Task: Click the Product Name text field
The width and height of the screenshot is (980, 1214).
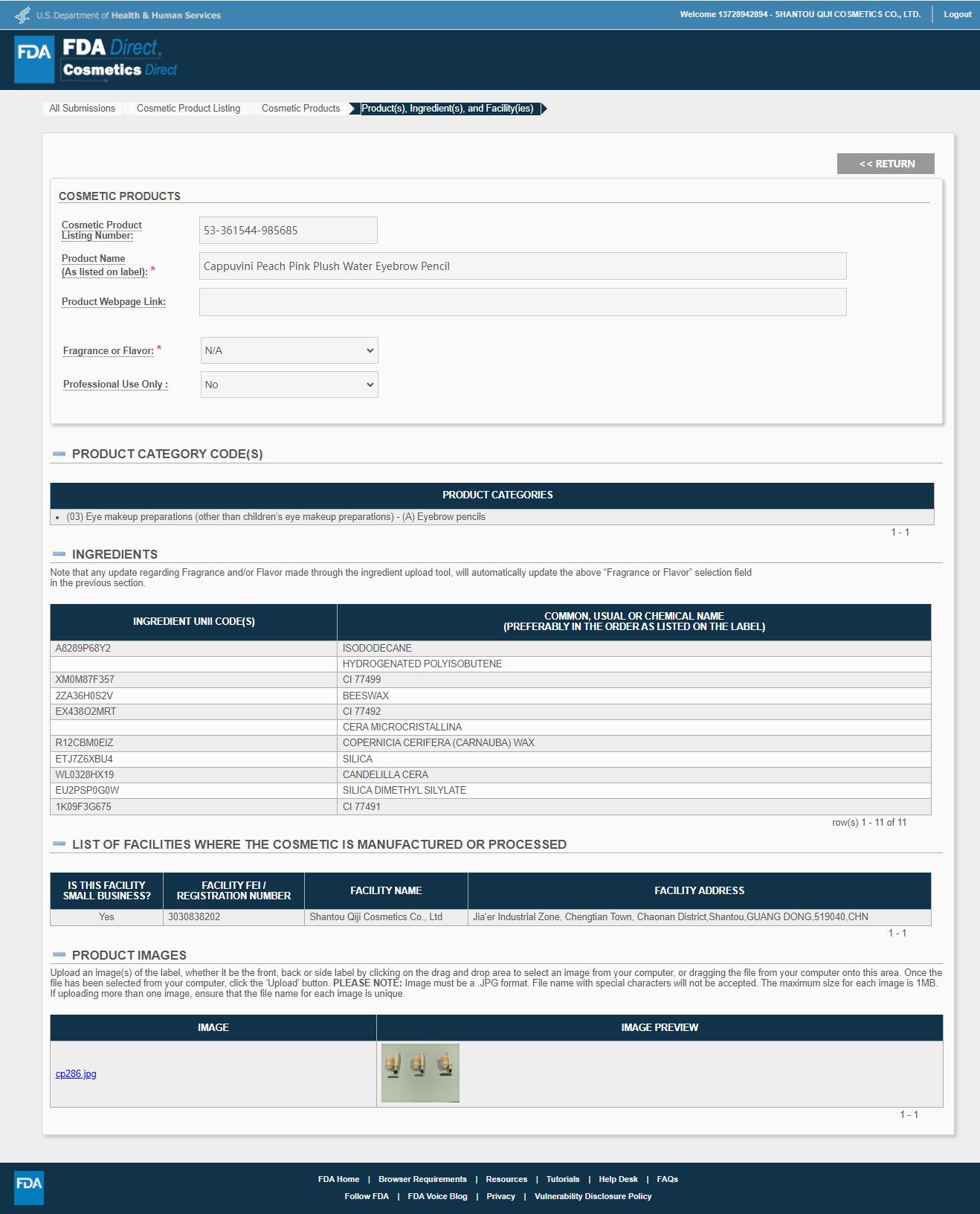Action: pyautogui.click(x=522, y=266)
